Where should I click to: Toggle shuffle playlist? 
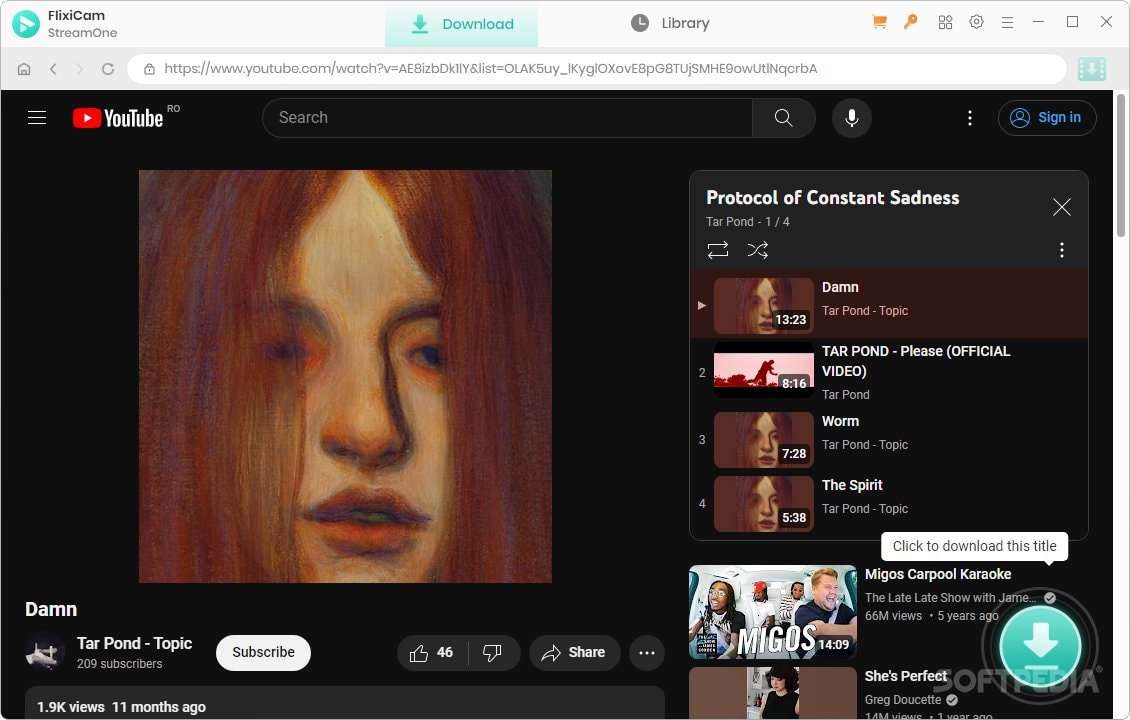757,250
